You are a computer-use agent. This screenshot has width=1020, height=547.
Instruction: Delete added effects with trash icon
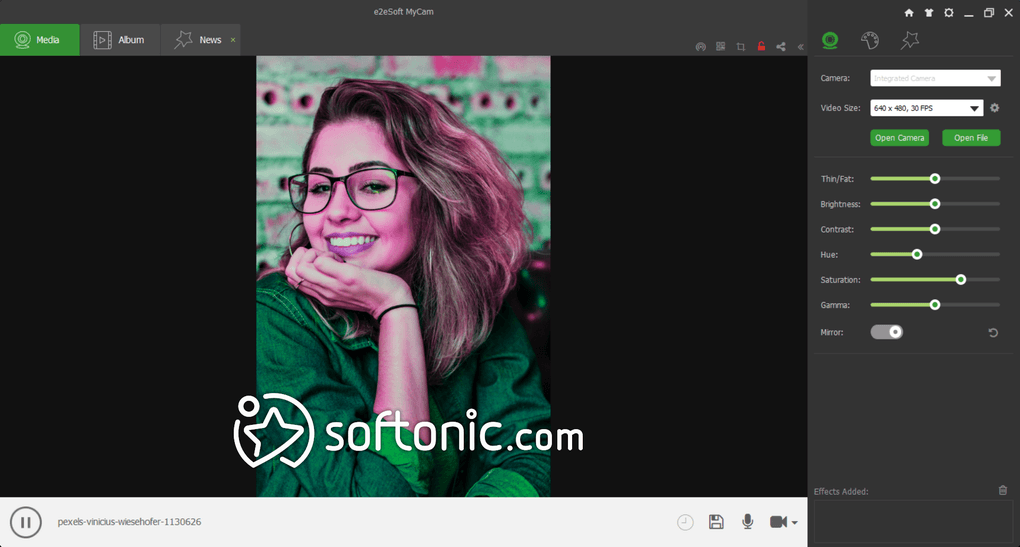click(x=1003, y=490)
